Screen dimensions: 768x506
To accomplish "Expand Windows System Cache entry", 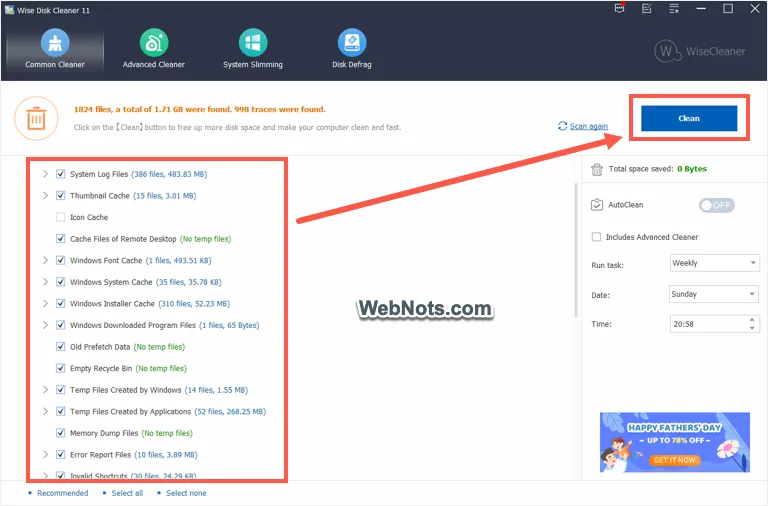I will click(45, 282).
